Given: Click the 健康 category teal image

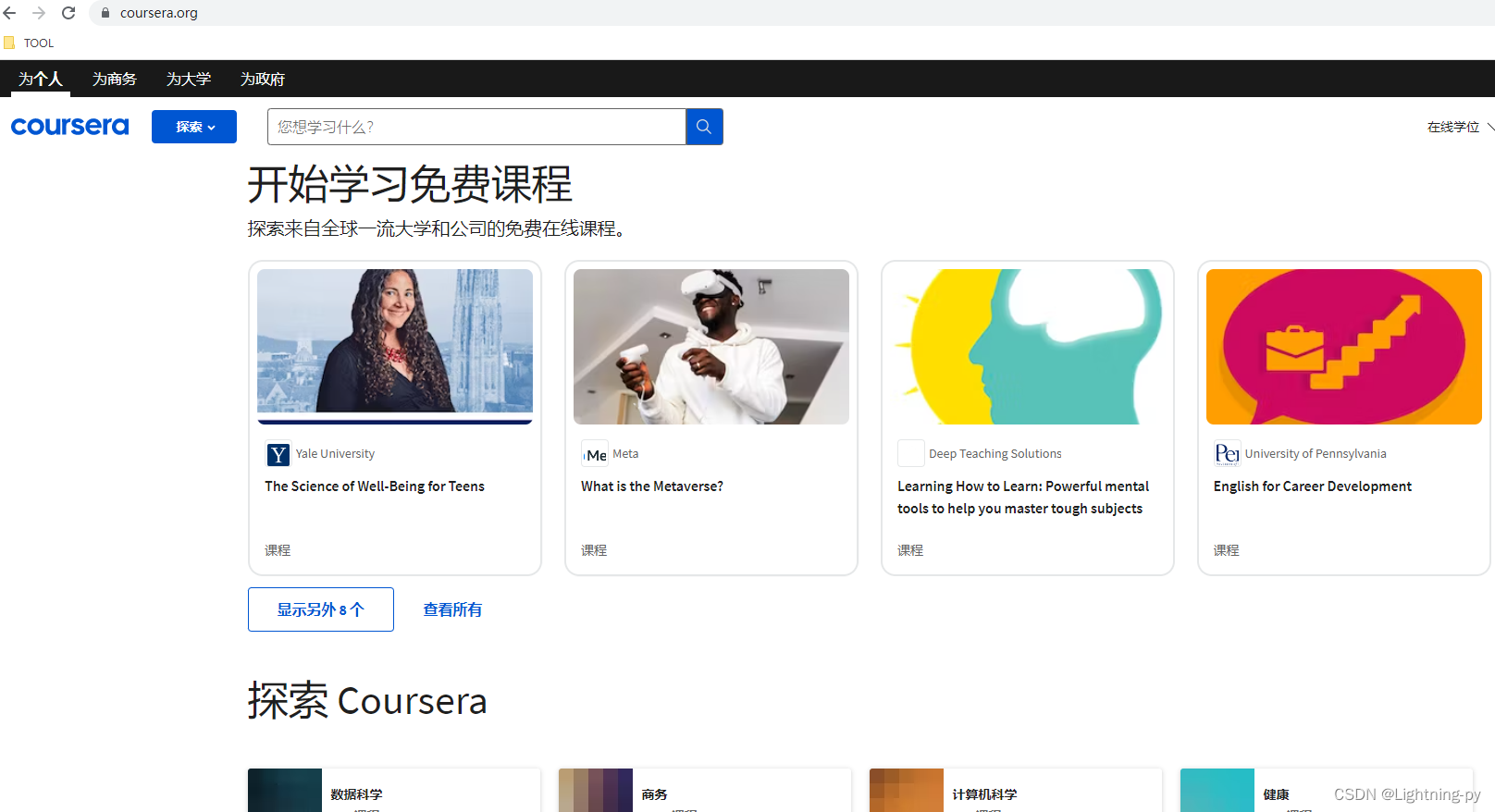Looking at the screenshot, I should coord(1217,791).
